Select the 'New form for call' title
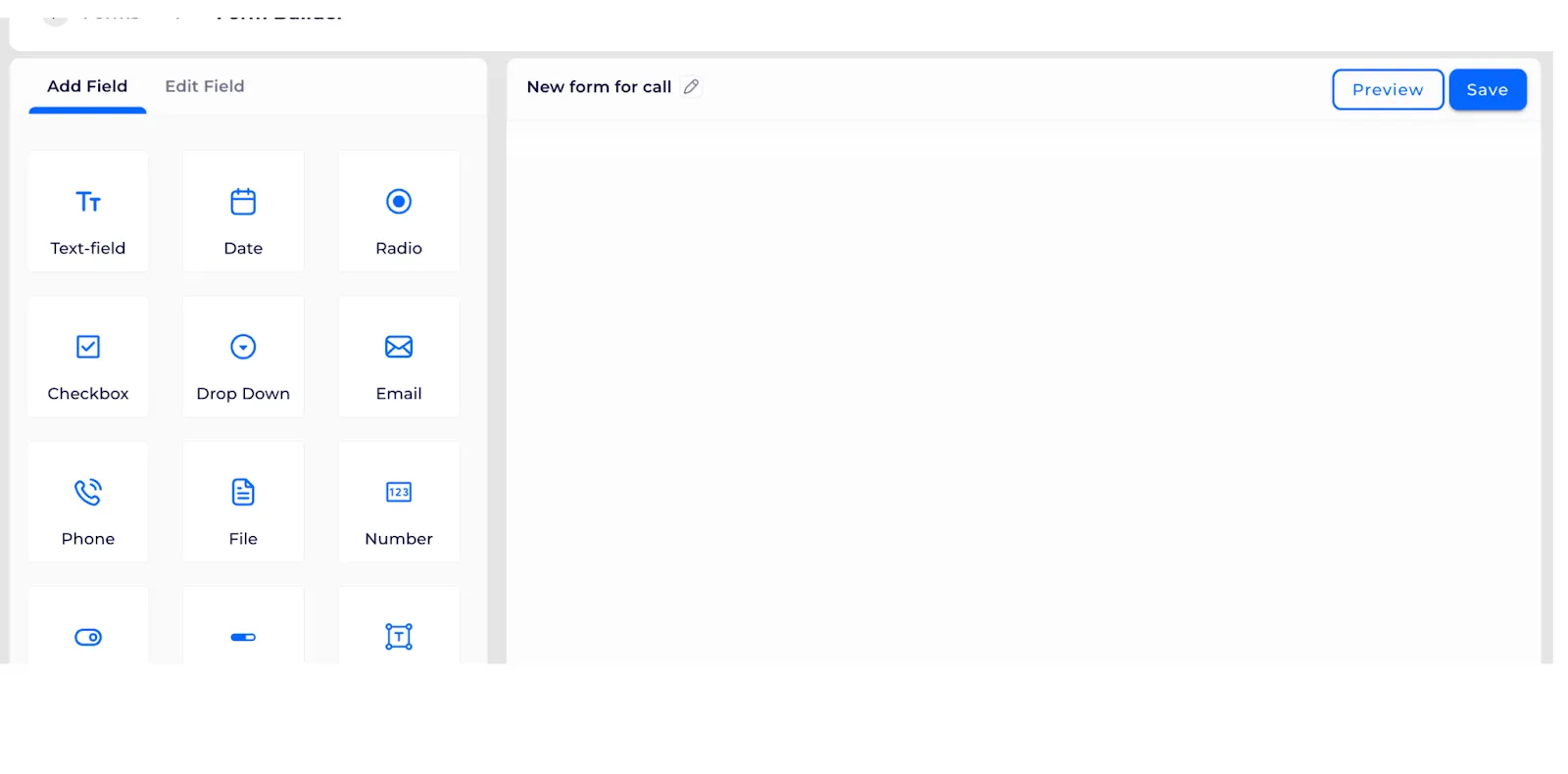The width and height of the screenshot is (1568, 774). (599, 86)
